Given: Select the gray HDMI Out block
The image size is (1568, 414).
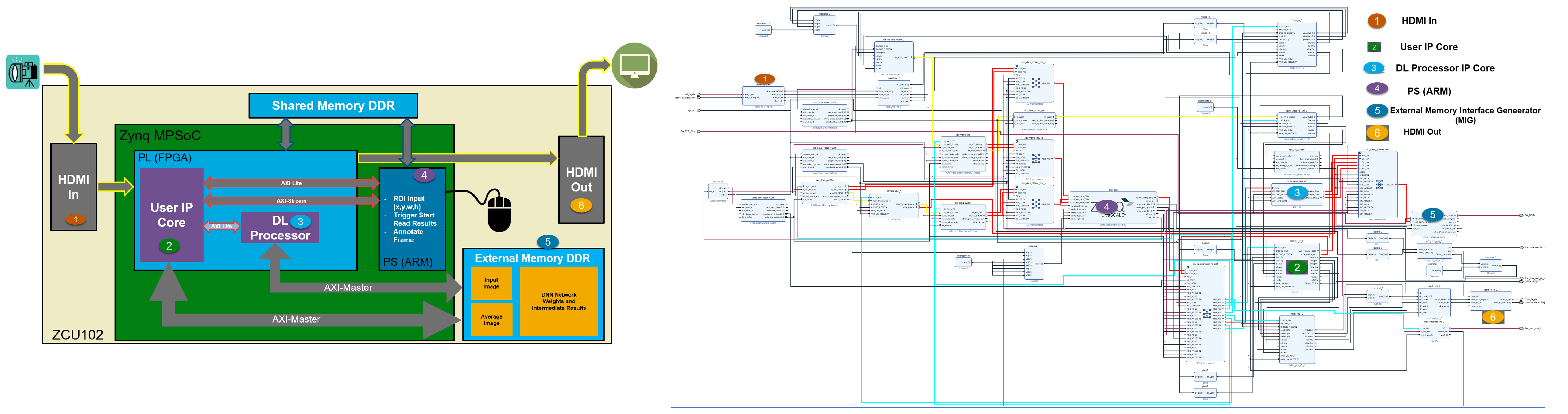Looking at the screenshot, I should coord(581,179).
